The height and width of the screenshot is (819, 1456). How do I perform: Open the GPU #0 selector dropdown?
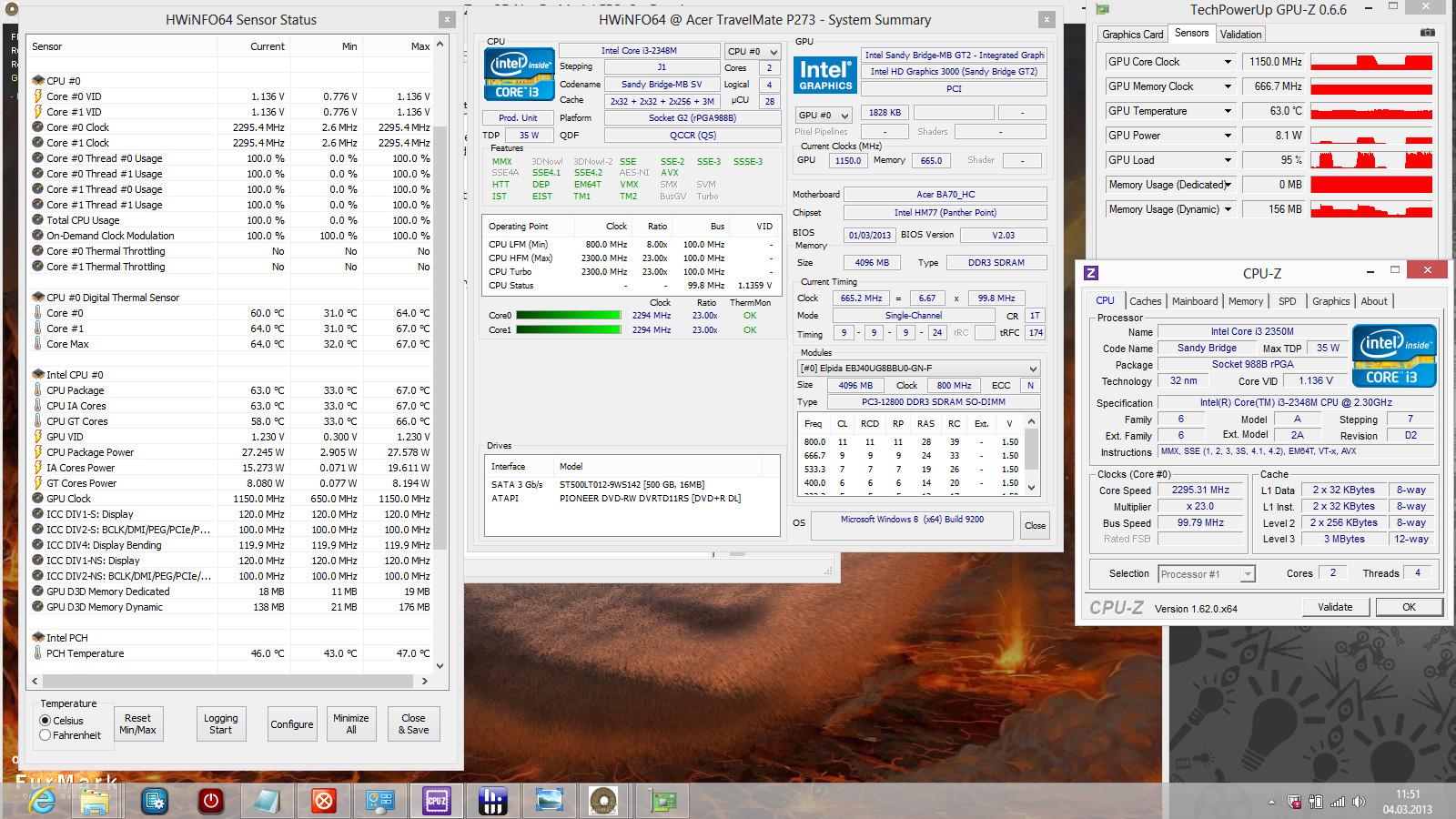824,115
